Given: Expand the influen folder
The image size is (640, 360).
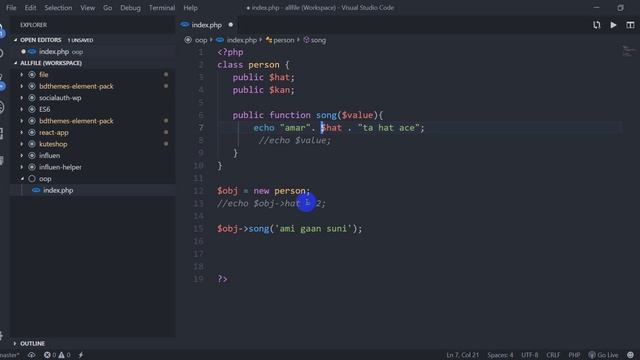Looking at the screenshot, I should click(x=22, y=156).
